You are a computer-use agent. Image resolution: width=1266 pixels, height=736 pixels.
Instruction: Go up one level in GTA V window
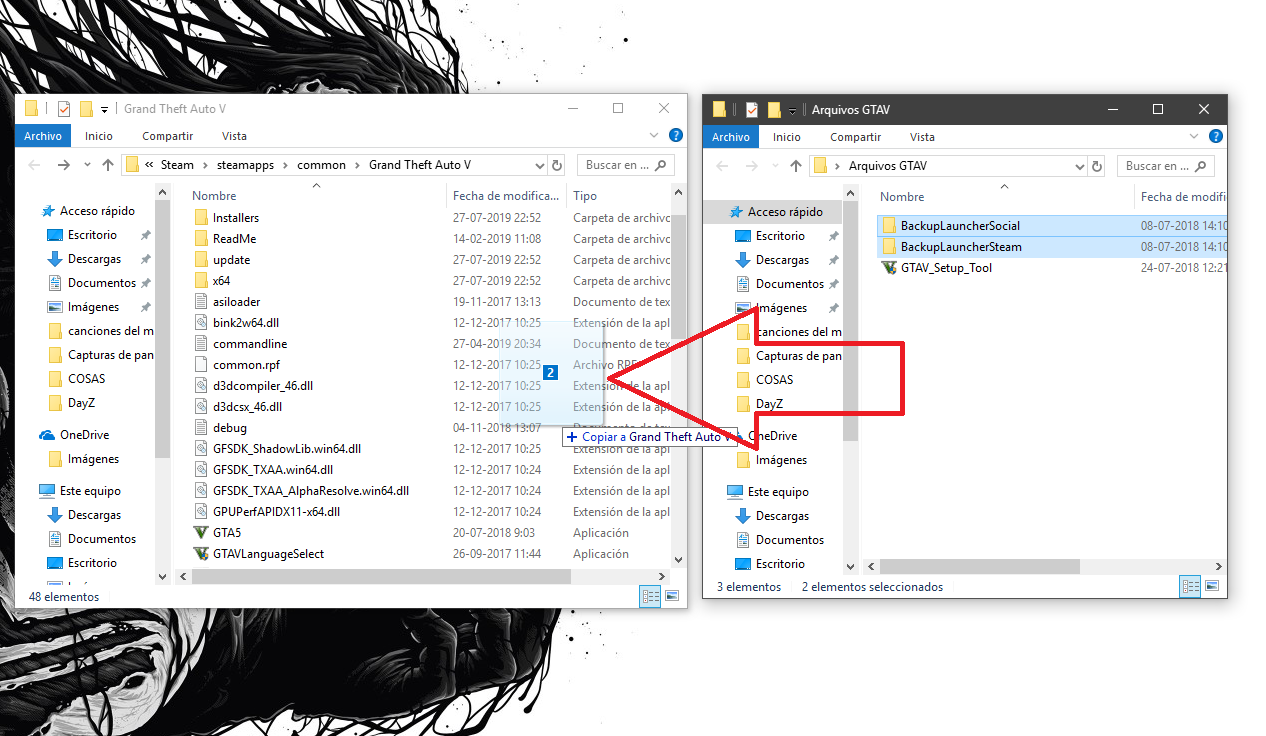pyautogui.click(x=107, y=165)
